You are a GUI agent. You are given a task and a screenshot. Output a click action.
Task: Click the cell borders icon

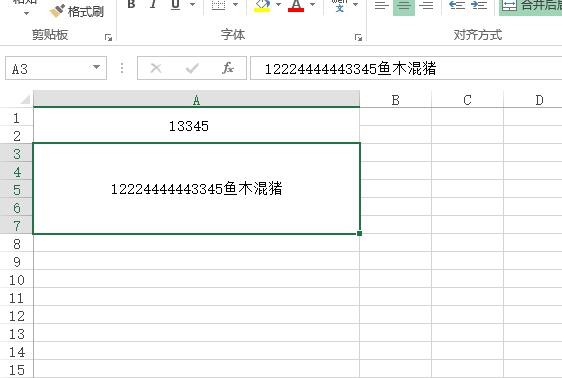click(x=218, y=5)
